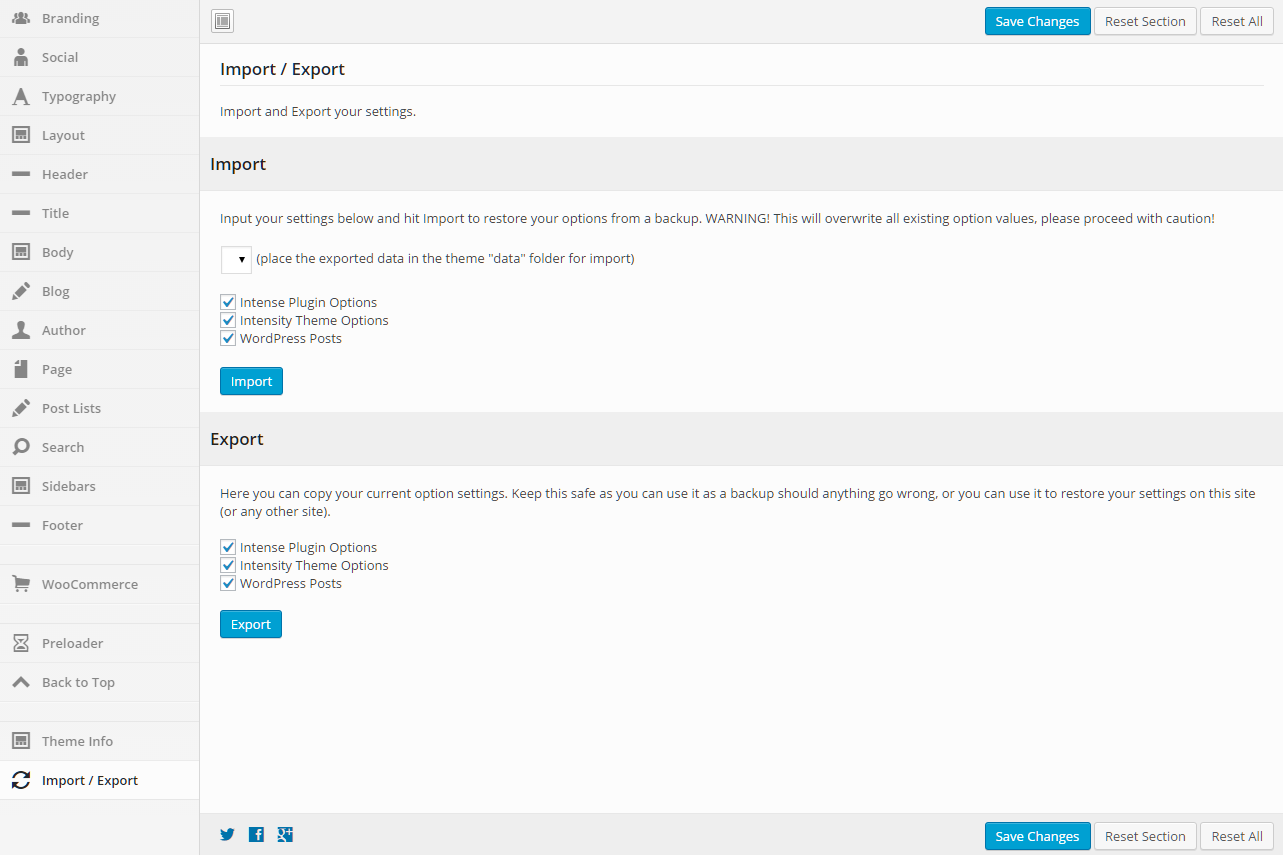Click the blue Import button
This screenshot has width=1283, height=855.
tap(251, 381)
